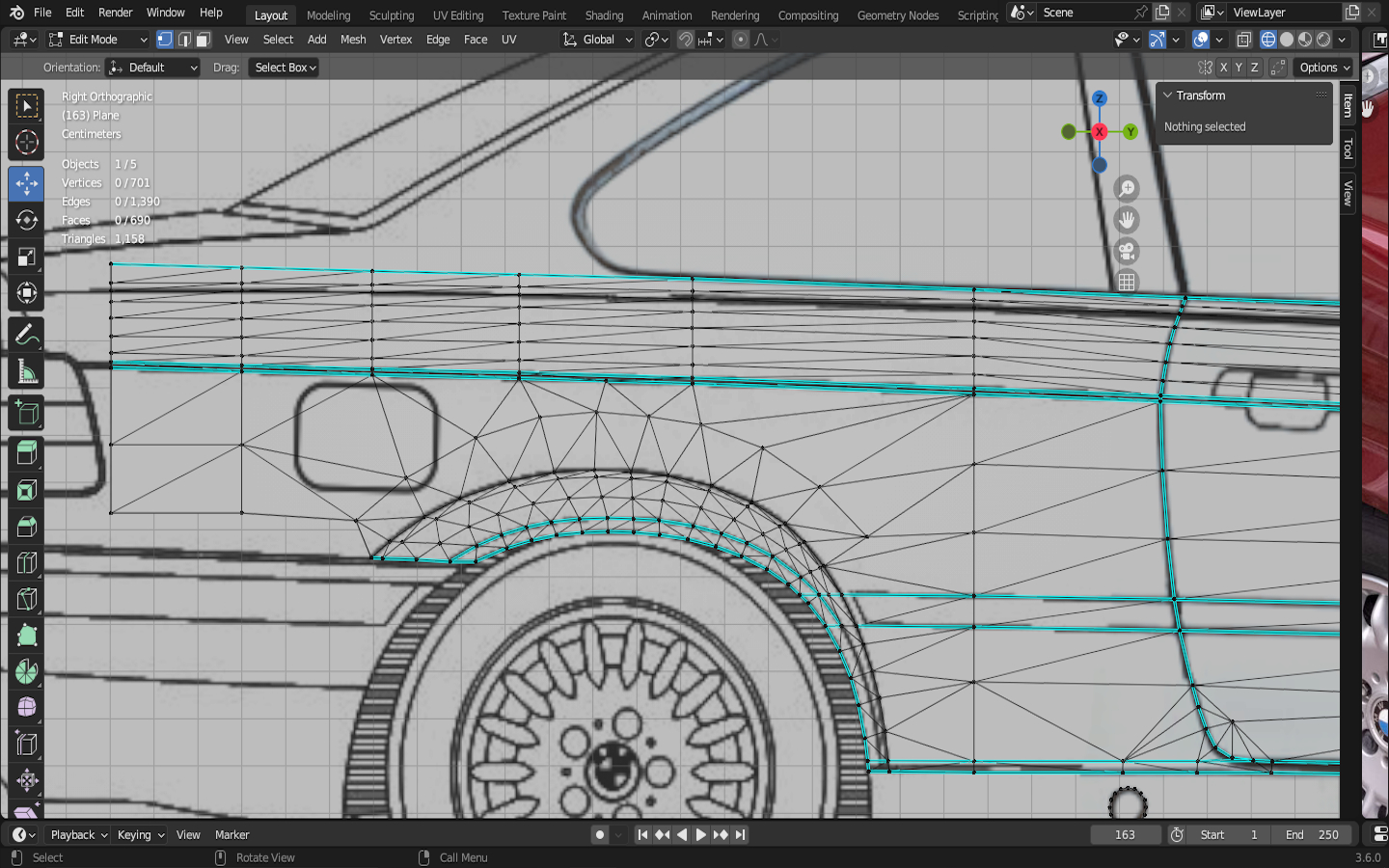The image size is (1389, 868).
Task: Choose the Move tool in toolbar
Action: 27,183
